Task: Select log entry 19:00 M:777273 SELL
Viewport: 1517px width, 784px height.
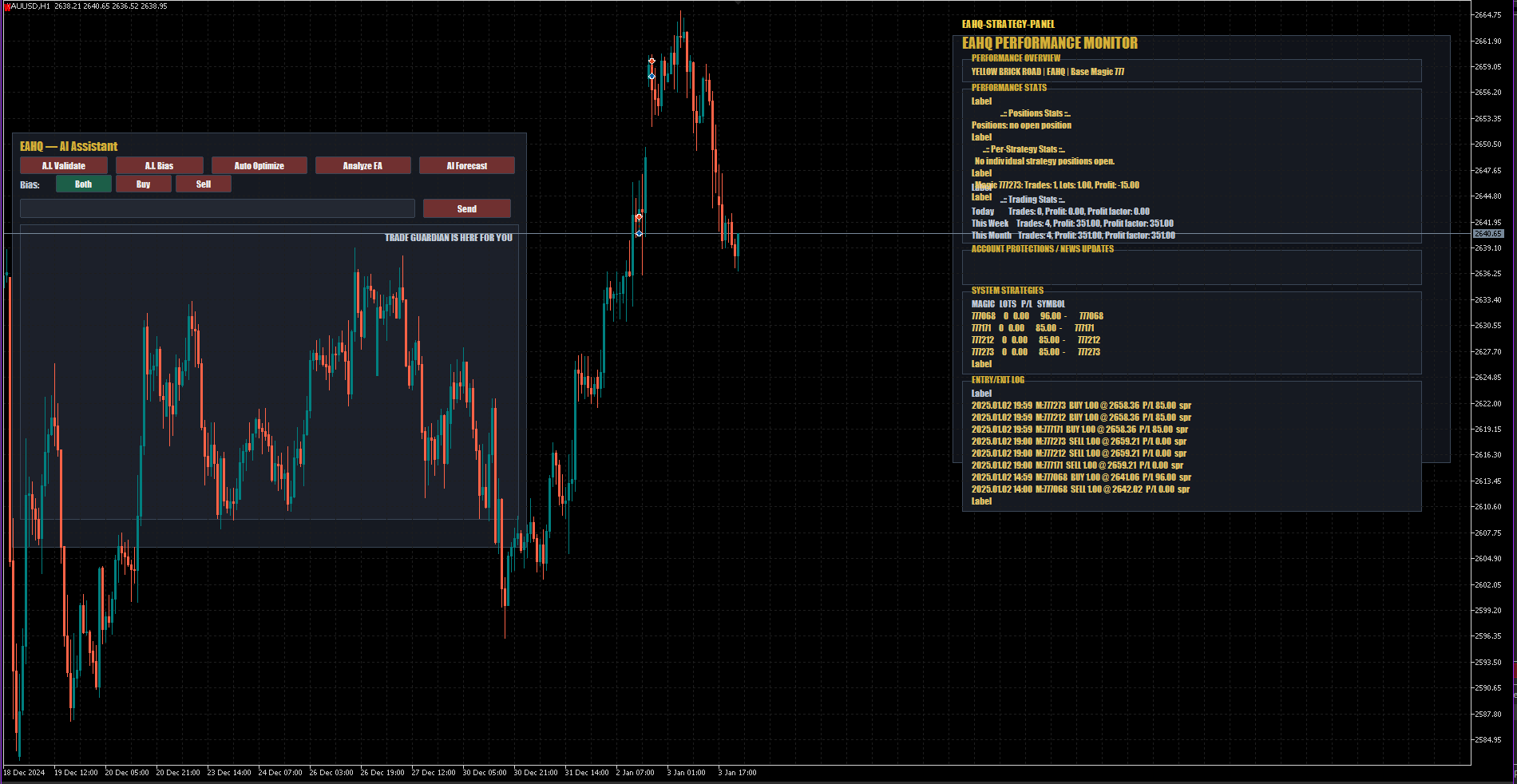Action: (1079, 441)
